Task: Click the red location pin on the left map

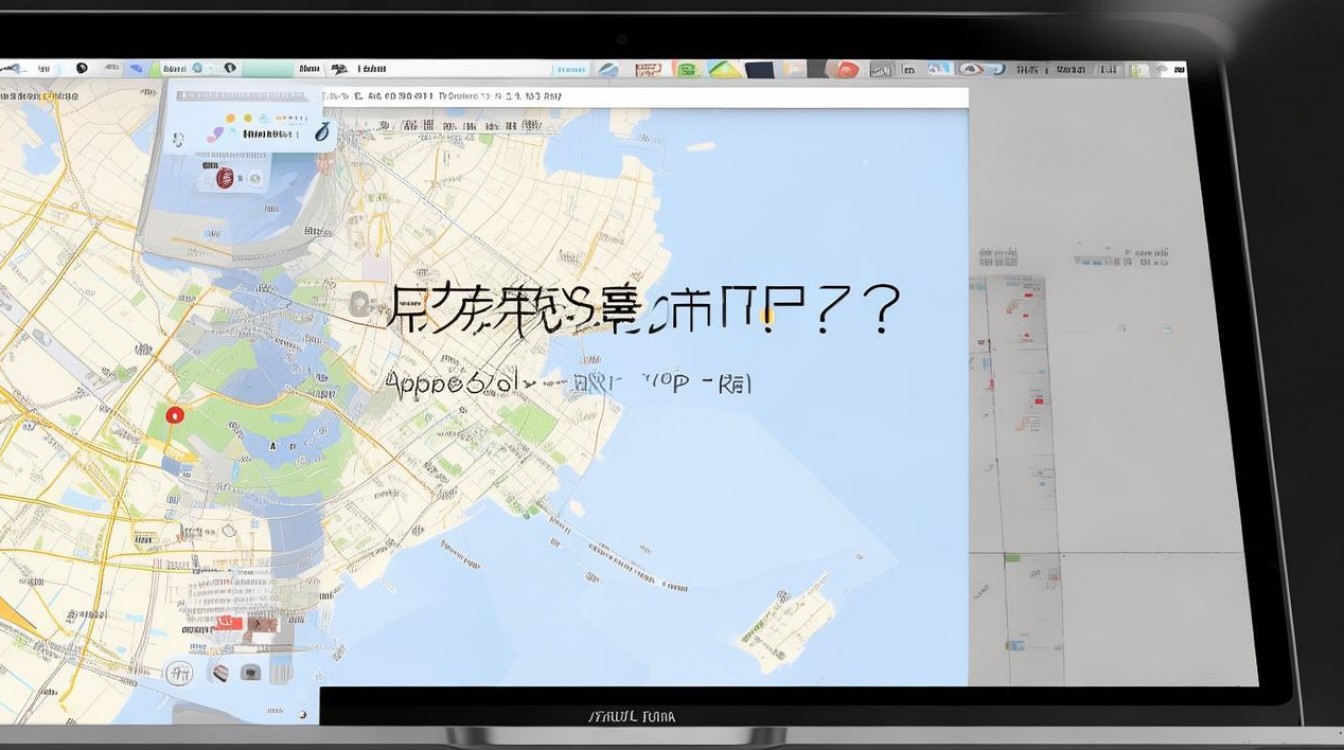Action: click(x=175, y=413)
